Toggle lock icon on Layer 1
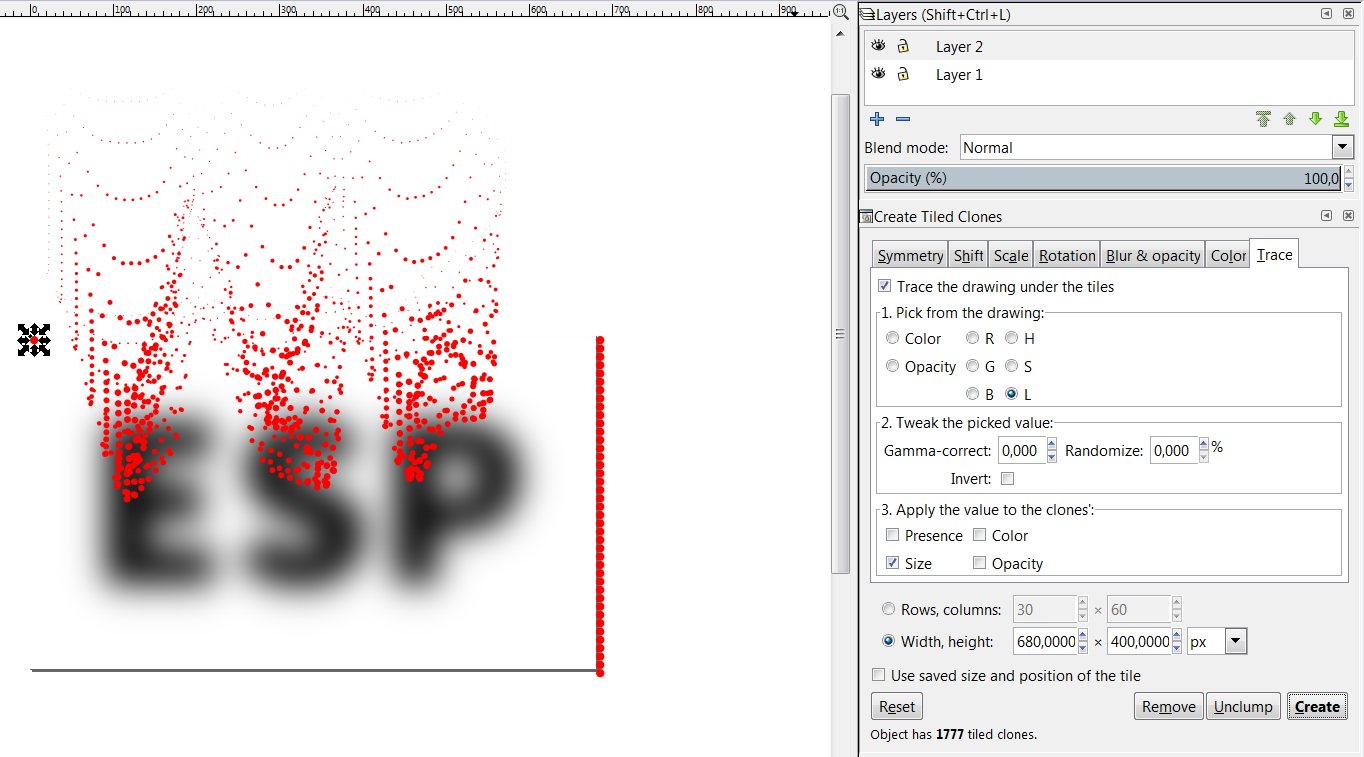The height and width of the screenshot is (757, 1364). 903,74
